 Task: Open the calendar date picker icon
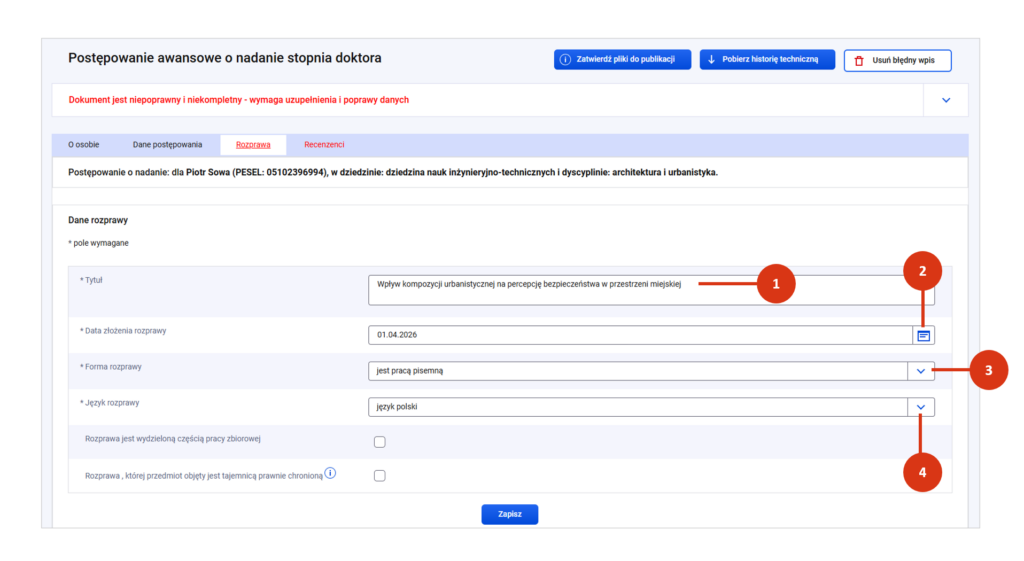[x=923, y=336]
